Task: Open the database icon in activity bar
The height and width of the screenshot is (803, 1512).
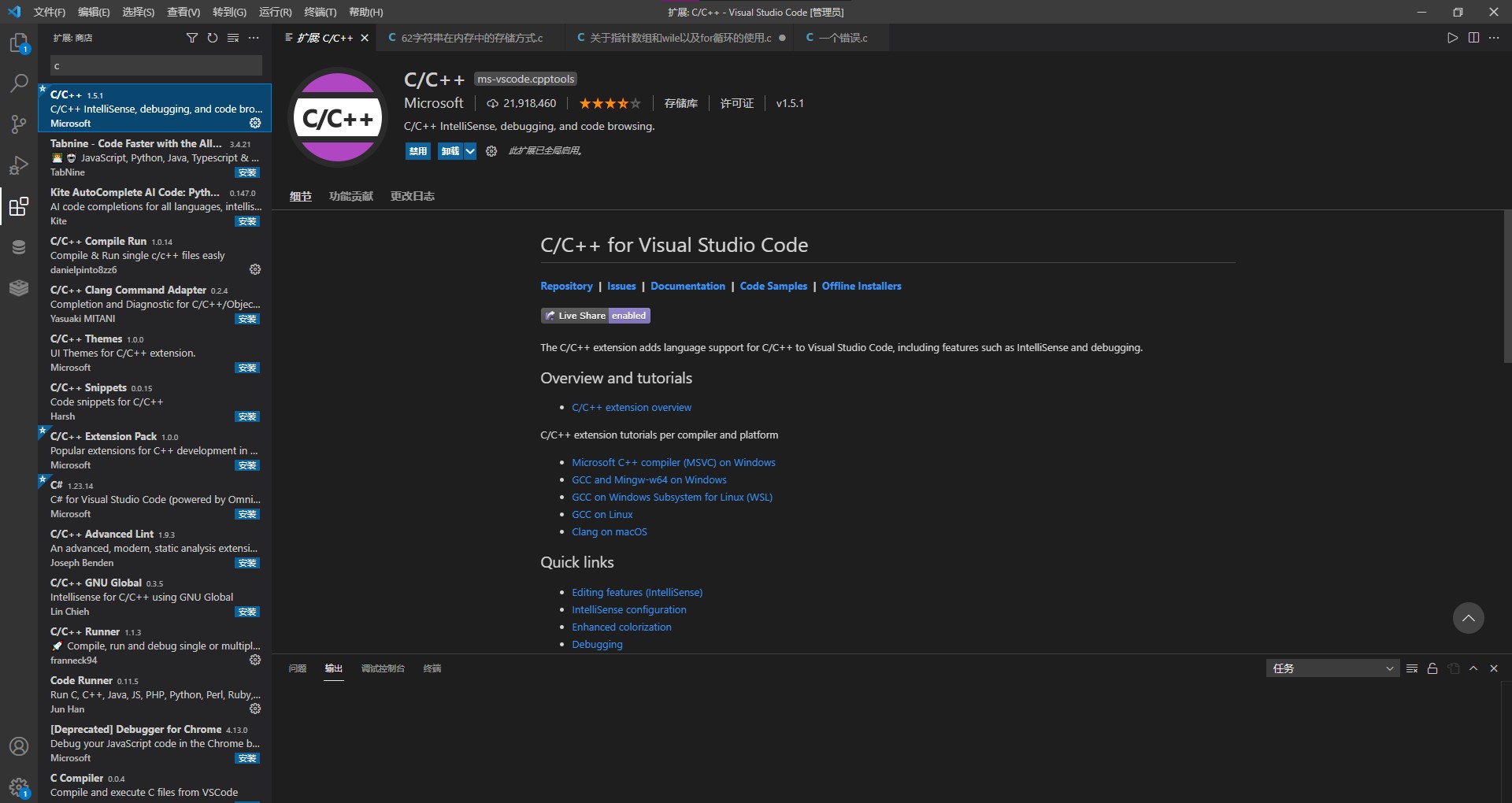Action: click(x=19, y=247)
